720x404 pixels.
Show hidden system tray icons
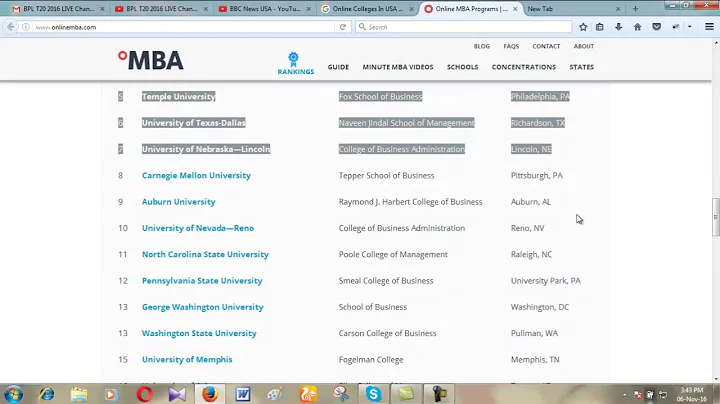tap(624, 395)
